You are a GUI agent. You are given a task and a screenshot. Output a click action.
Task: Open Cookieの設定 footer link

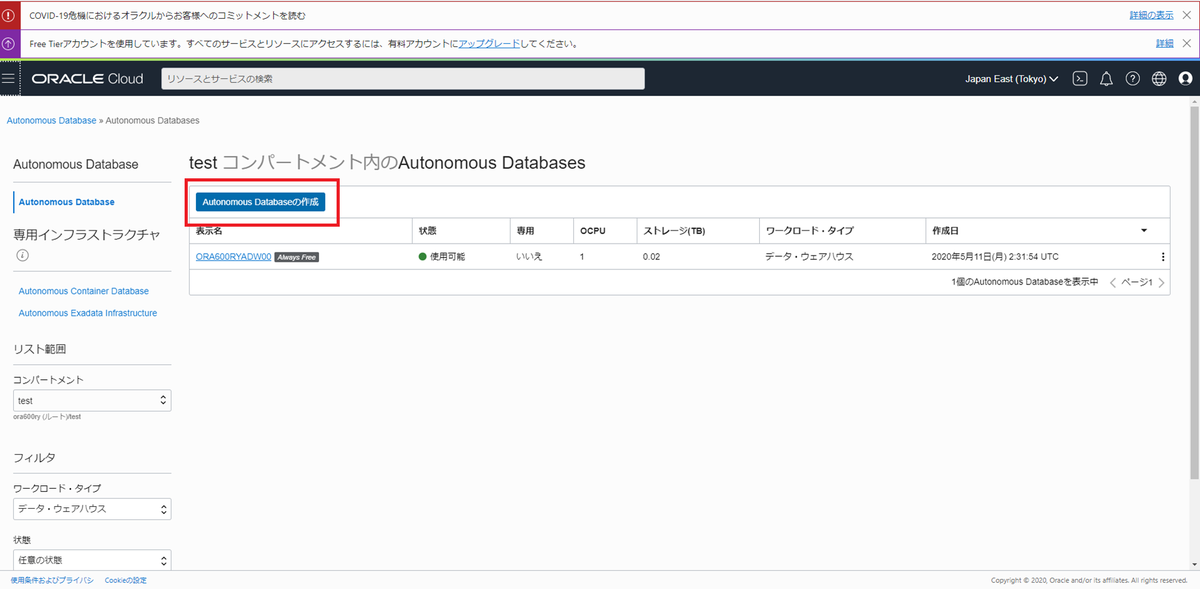coord(125,580)
